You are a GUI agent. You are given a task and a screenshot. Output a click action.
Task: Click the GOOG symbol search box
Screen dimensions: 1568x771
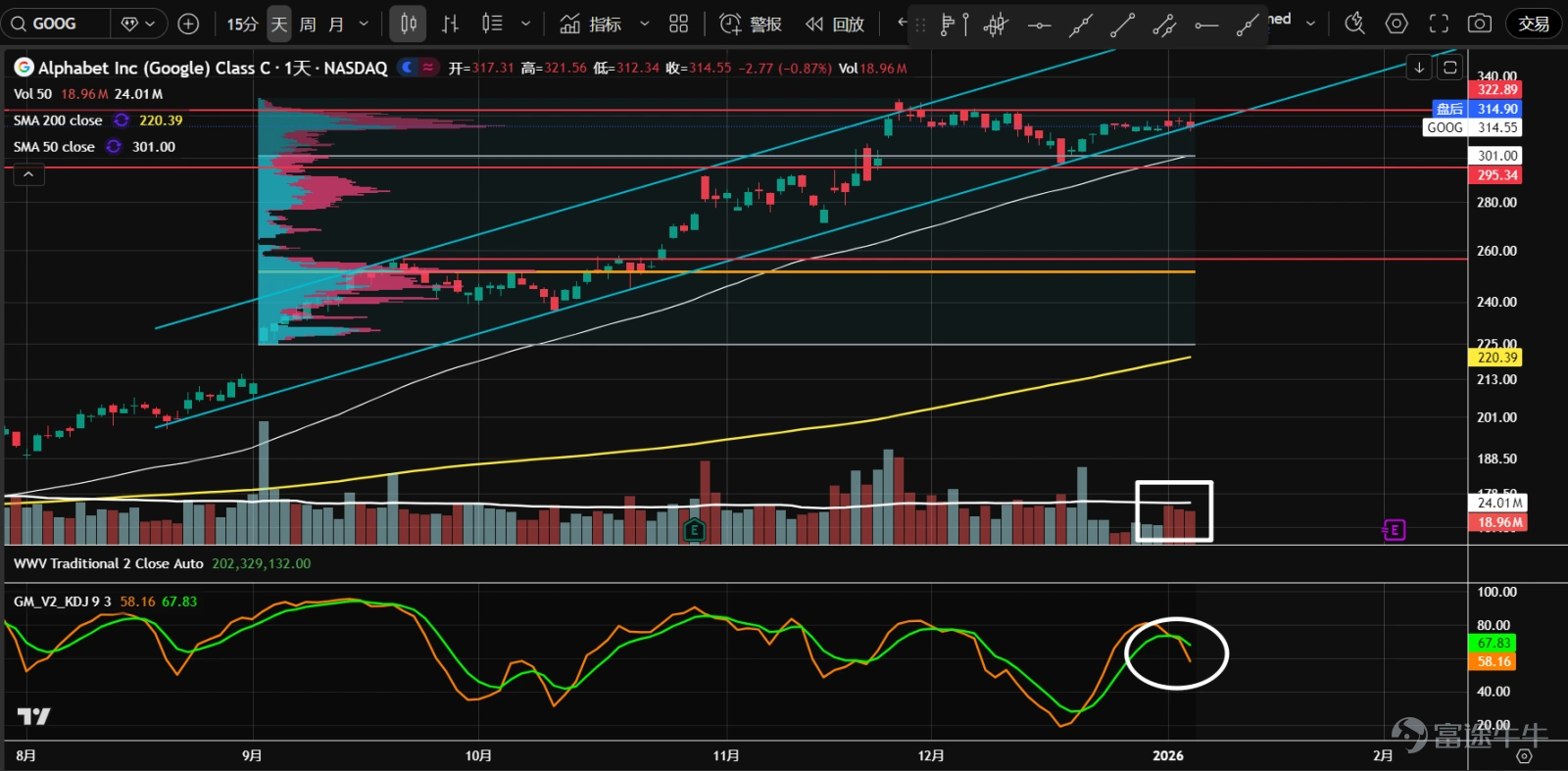coord(54,24)
